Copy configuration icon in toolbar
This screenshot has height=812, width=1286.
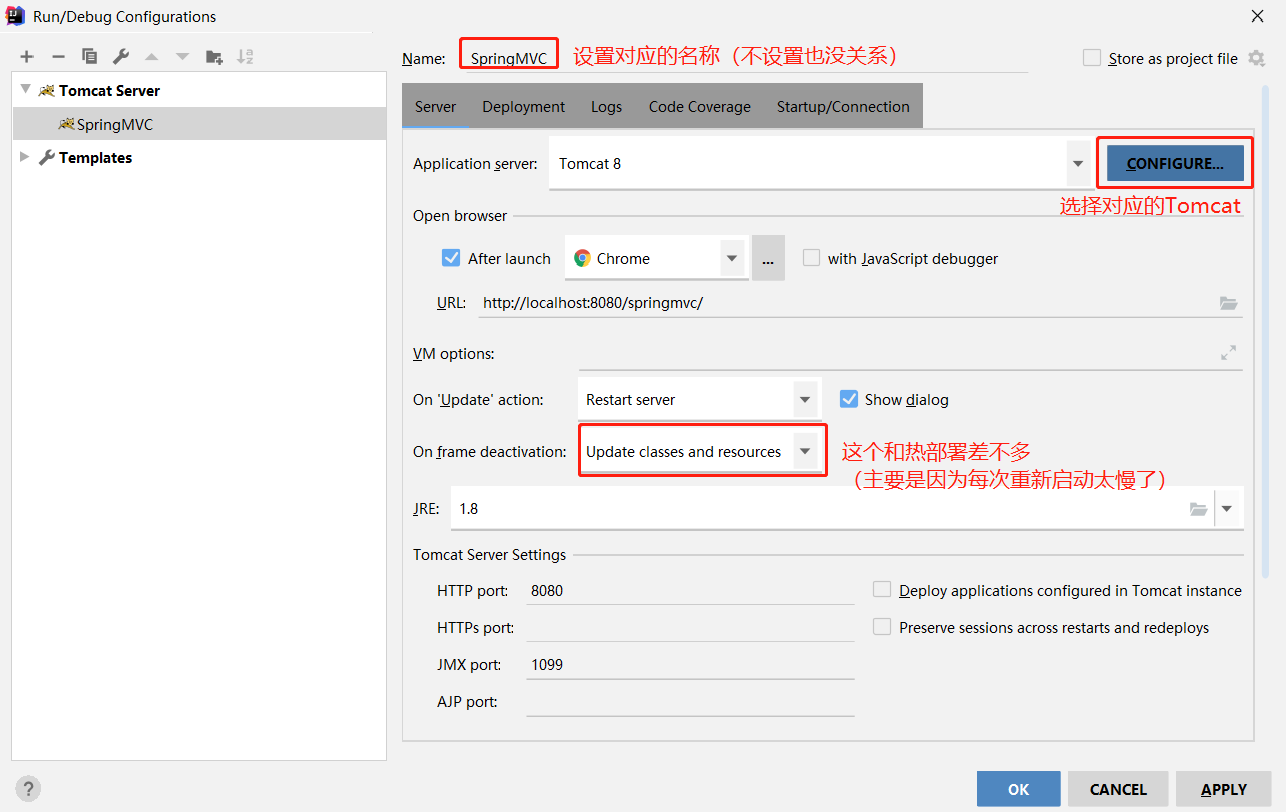tap(89, 57)
